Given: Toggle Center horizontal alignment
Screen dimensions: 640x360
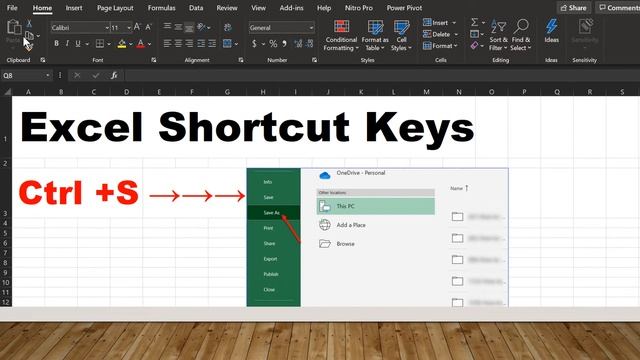Looking at the screenshot, I should (178, 43).
